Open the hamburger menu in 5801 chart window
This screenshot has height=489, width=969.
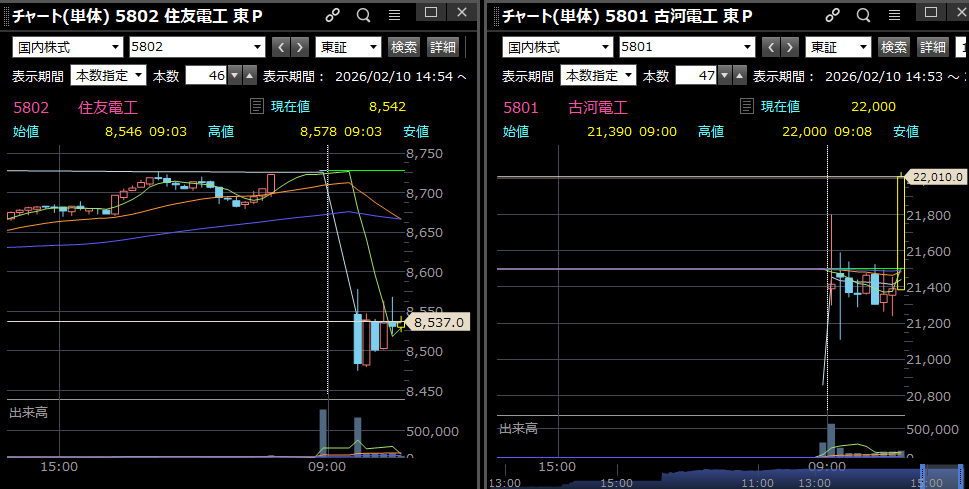(884, 15)
